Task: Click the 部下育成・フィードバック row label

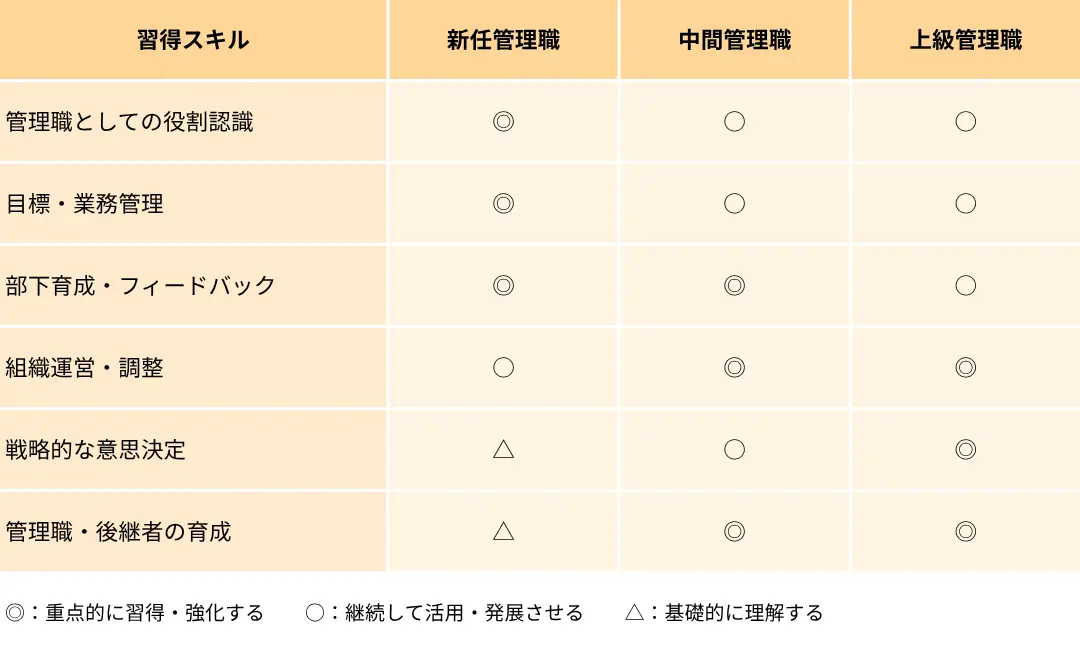Action: point(141,286)
